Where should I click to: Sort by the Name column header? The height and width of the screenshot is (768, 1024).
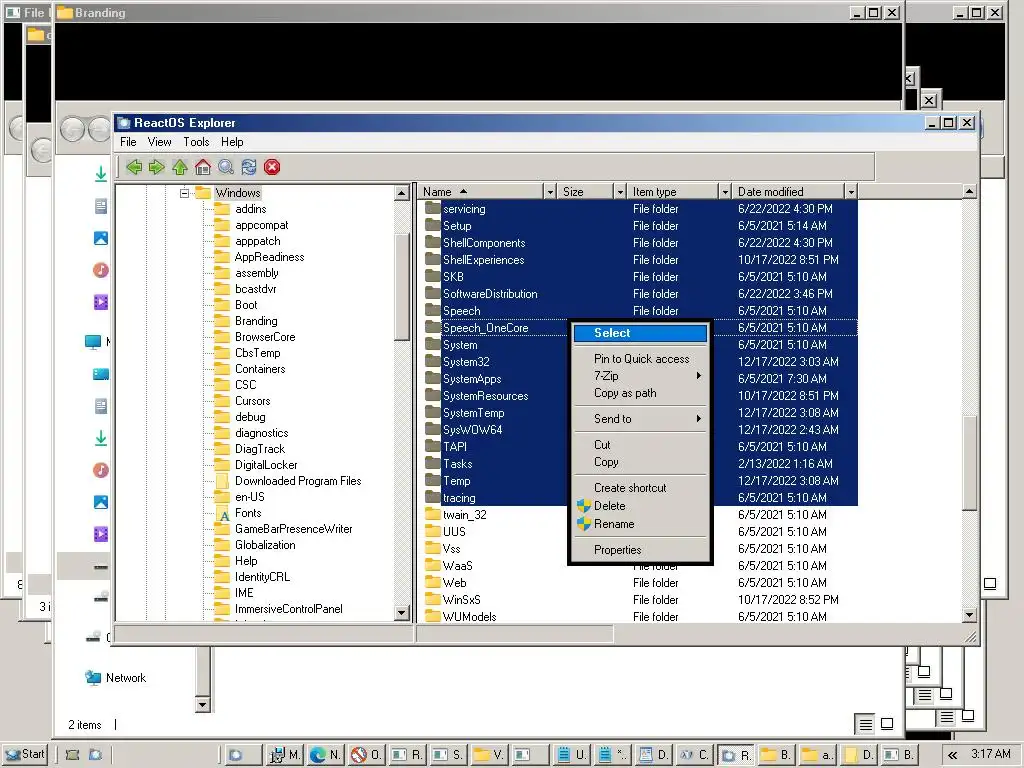pos(481,192)
